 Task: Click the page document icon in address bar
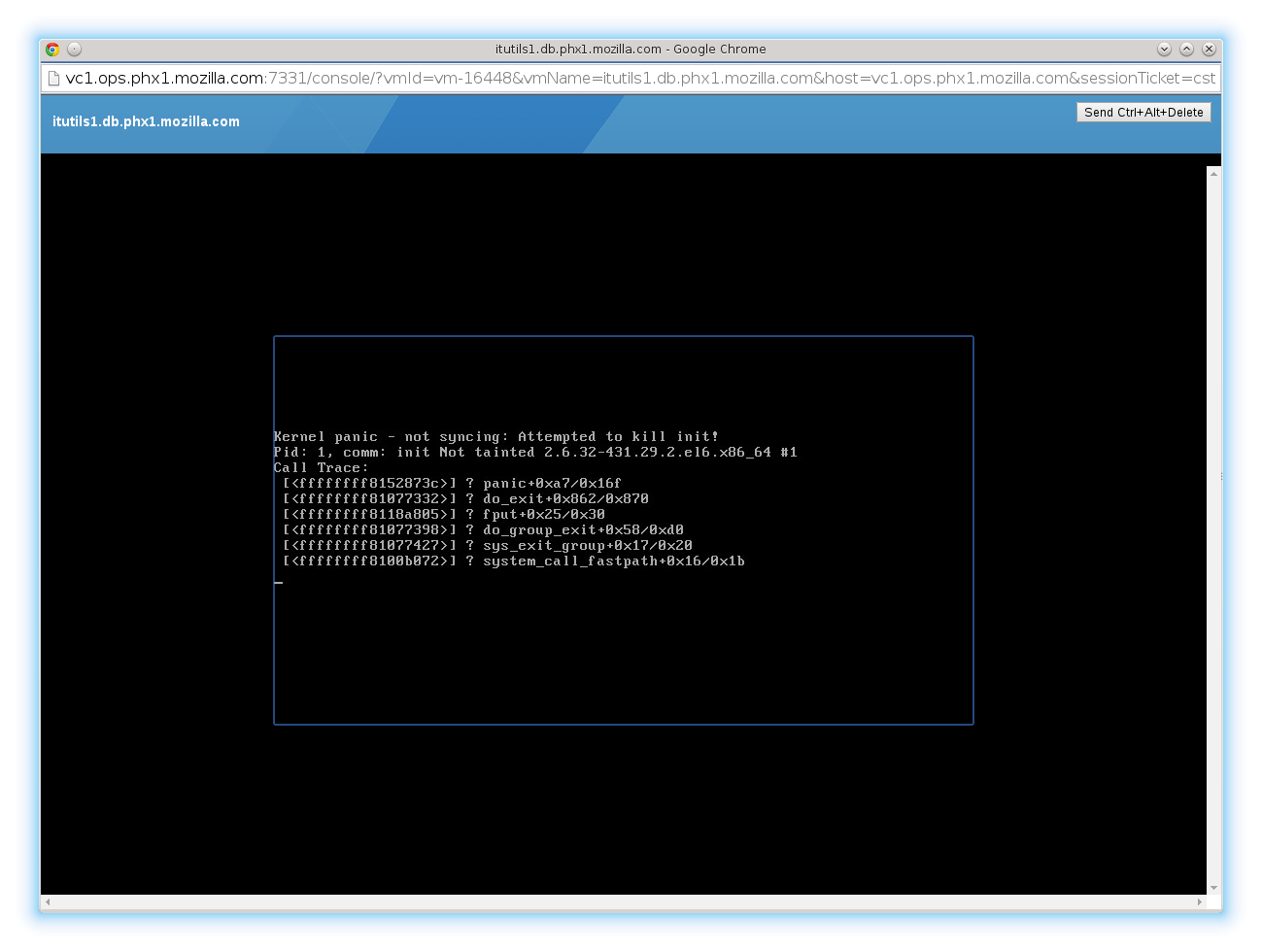tap(54, 79)
